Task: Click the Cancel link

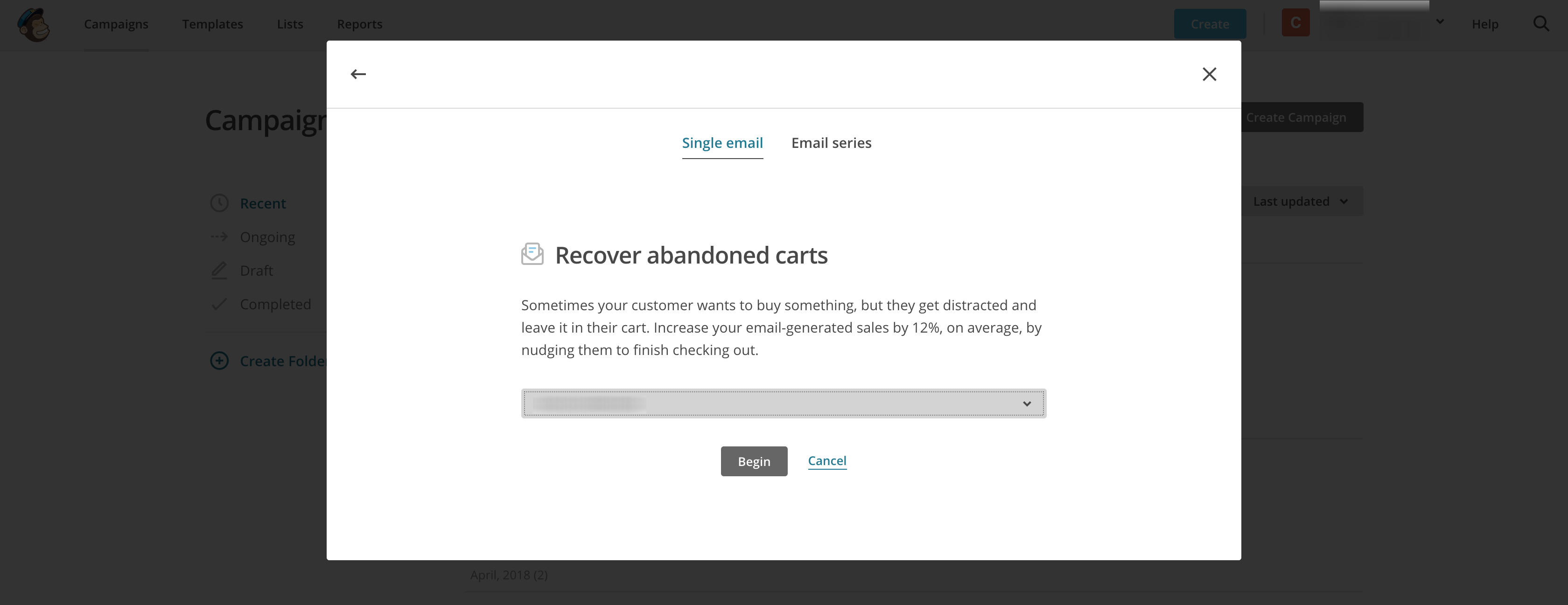Action: tap(826, 461)
